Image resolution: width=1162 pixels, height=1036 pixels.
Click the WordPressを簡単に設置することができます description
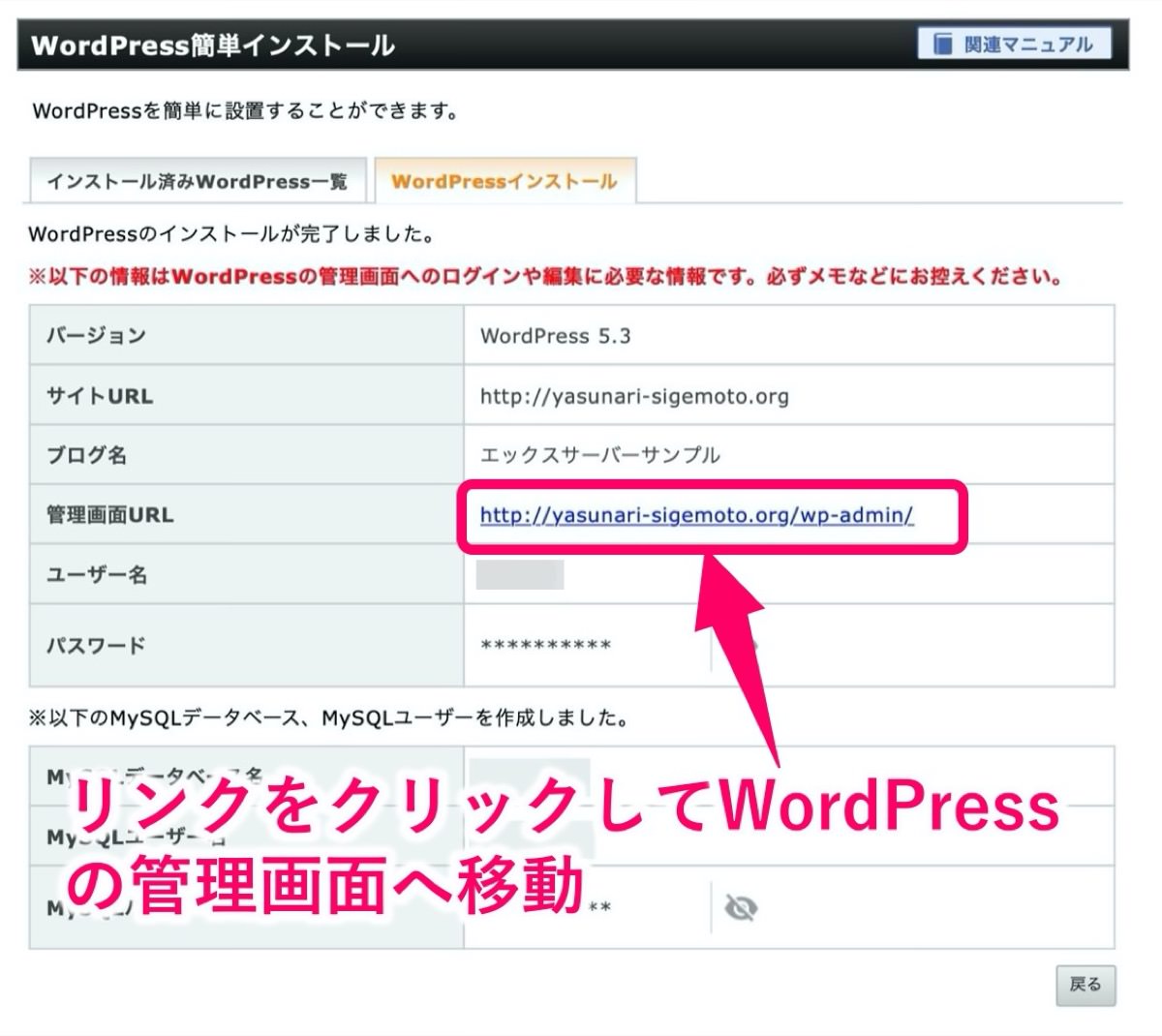coord(245,111)
